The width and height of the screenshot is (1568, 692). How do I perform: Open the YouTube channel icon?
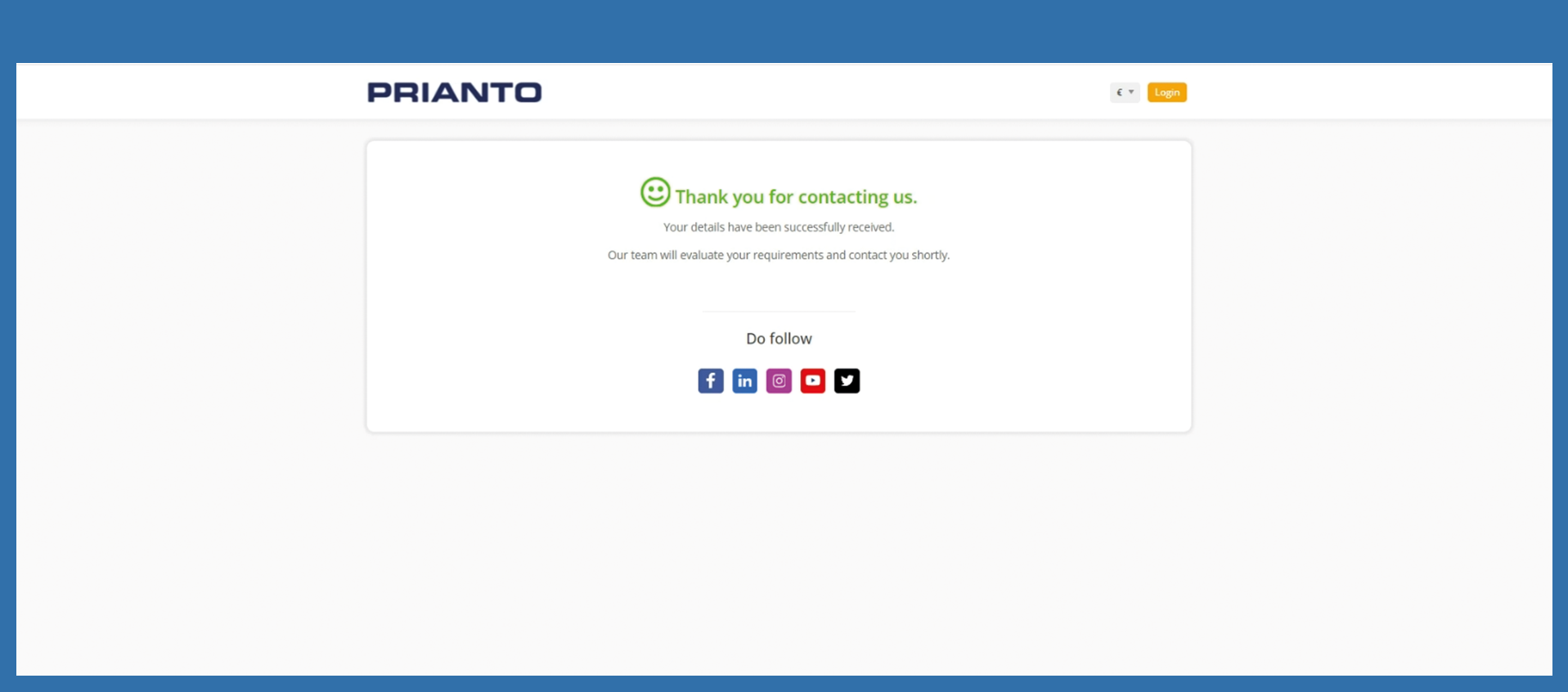pos(812,380)
